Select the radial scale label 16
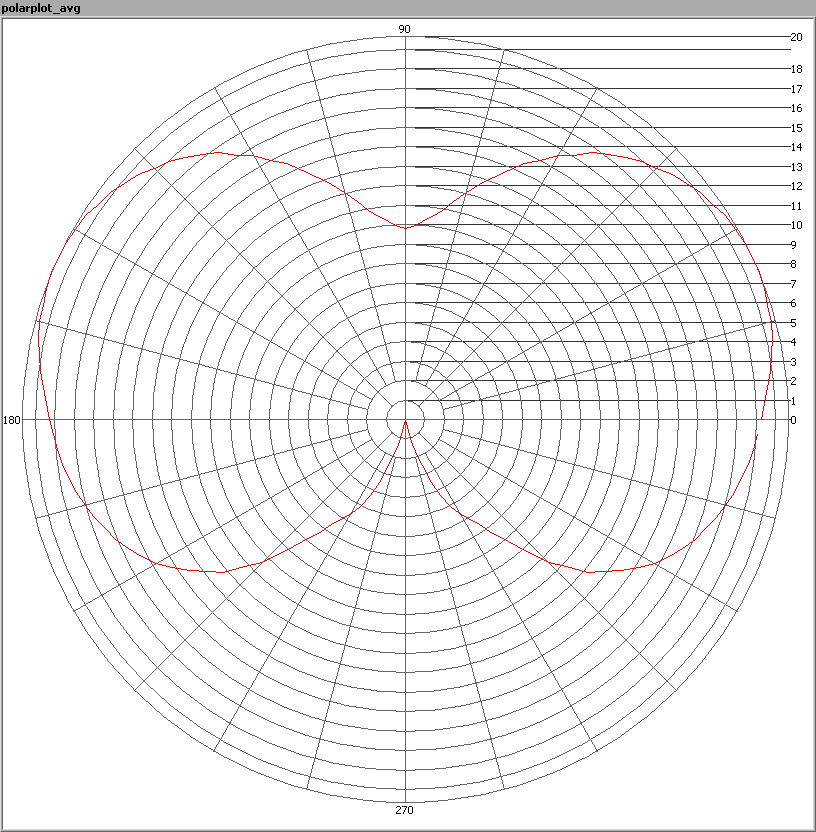This screenshot has height=832, width=816. pos(796,108)
